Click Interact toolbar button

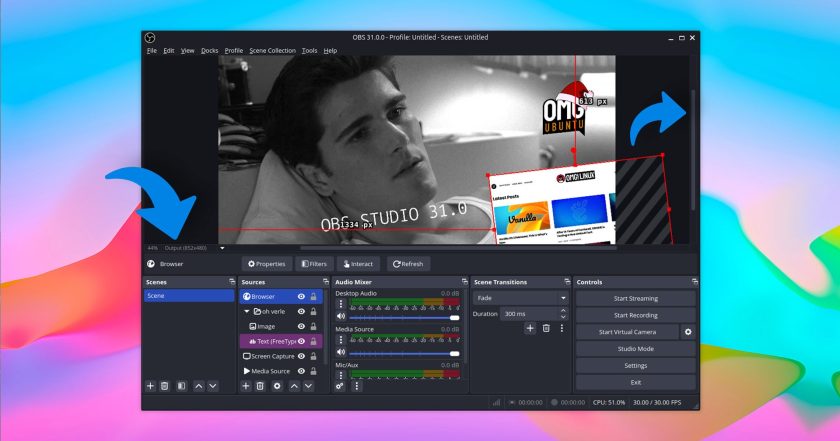(358, 264)
